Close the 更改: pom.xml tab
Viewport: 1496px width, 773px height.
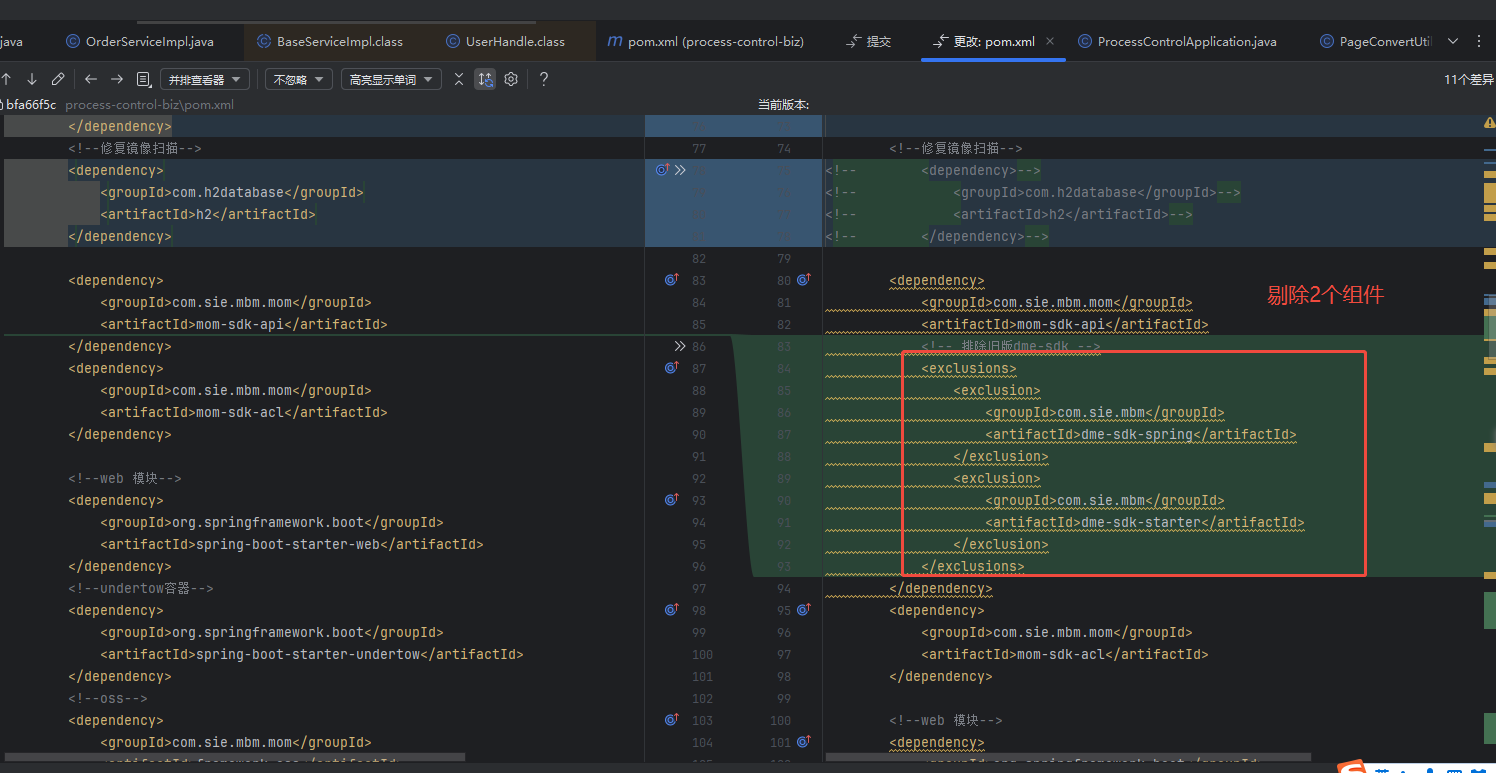coord(1050,41)
